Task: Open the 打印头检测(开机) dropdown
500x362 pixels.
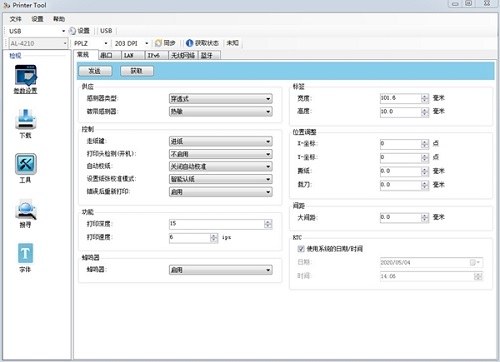Action: (221, 154)
